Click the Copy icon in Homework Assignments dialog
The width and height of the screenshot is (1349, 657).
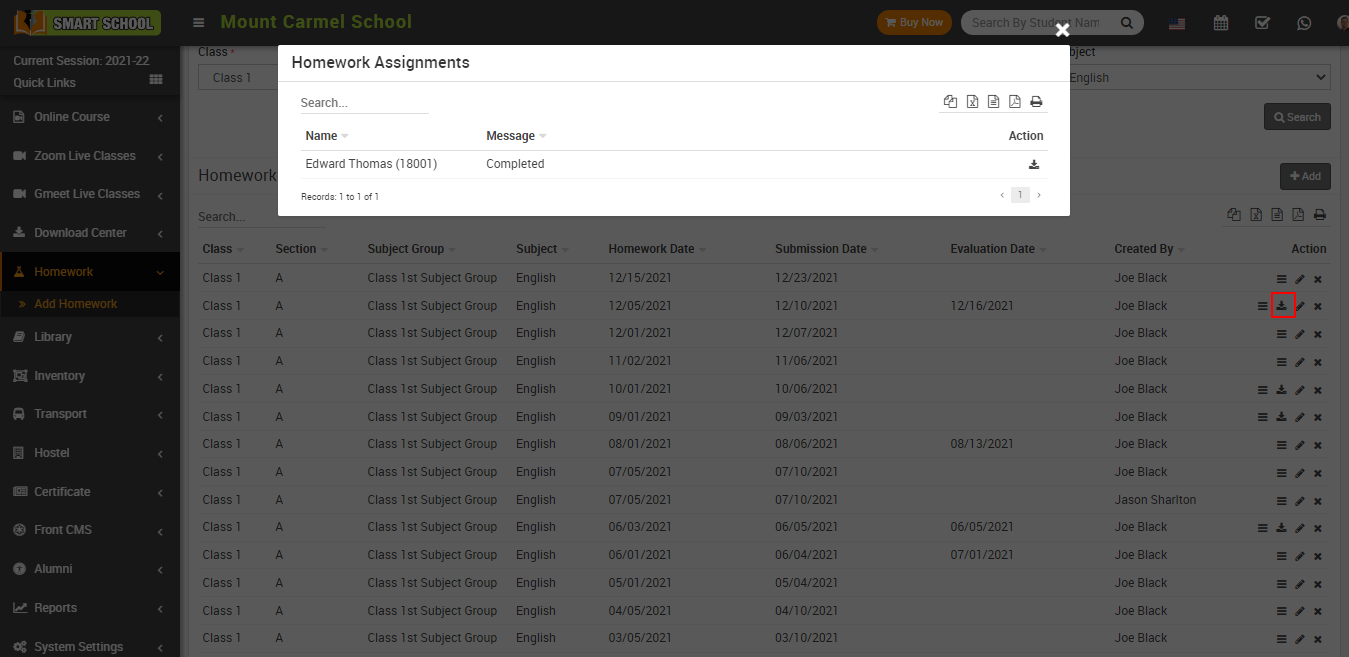point(951,102)
